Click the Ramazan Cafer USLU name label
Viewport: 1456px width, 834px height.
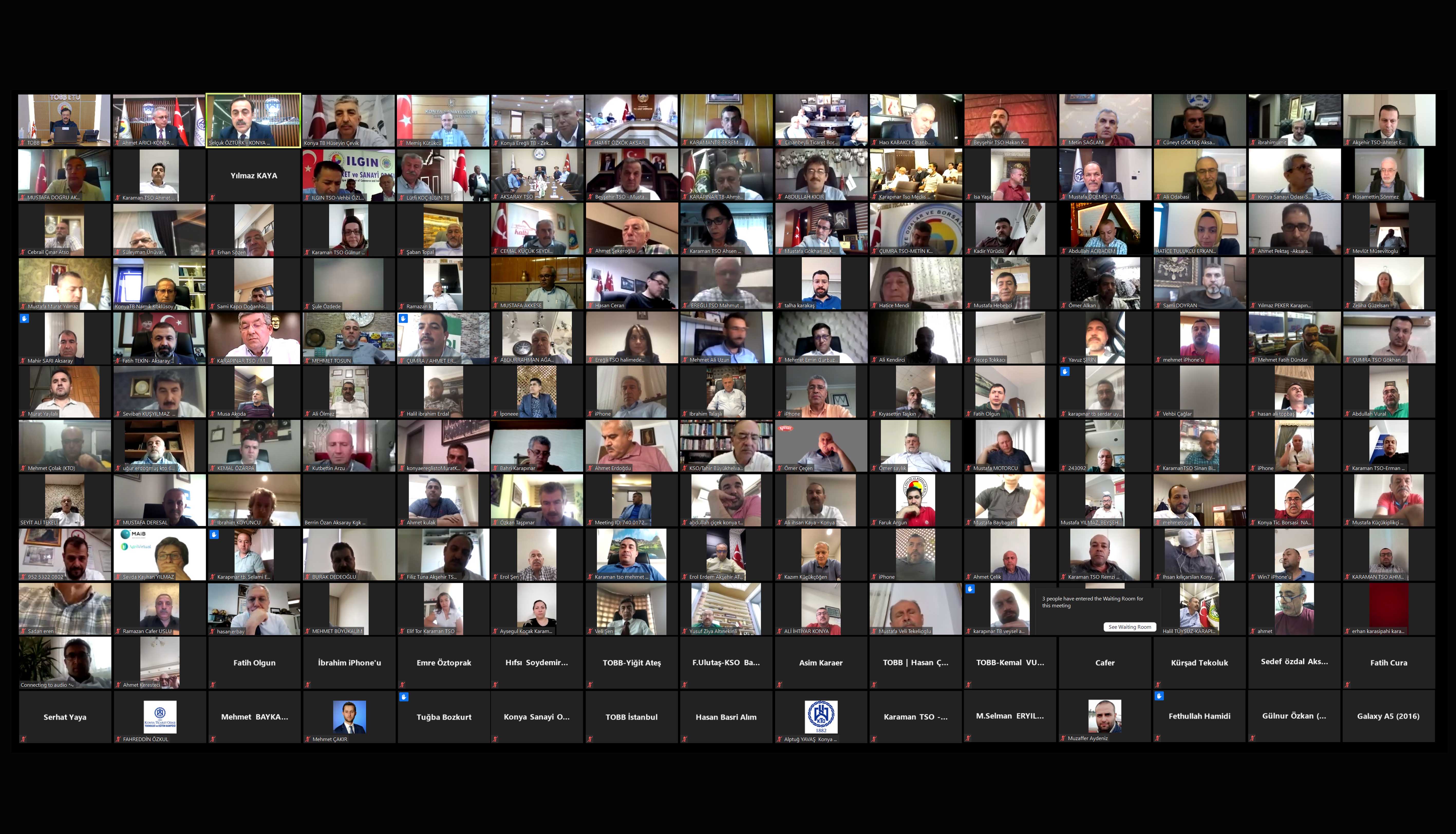pyautogui.click(x=147, y=631)
